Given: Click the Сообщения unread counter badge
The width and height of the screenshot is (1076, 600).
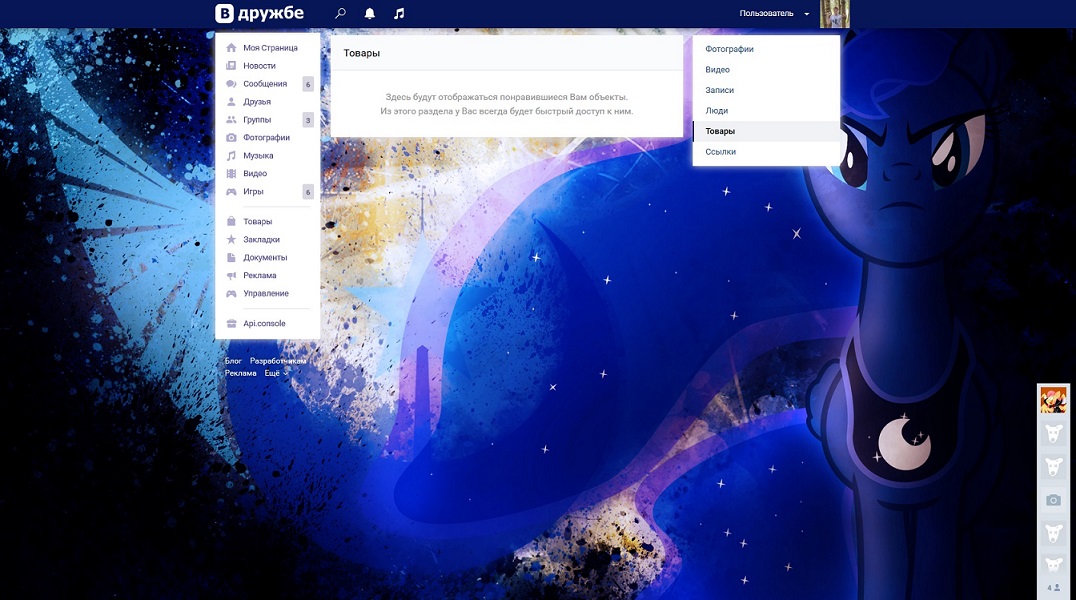Looking at the screenshot, I should (308, 84).
